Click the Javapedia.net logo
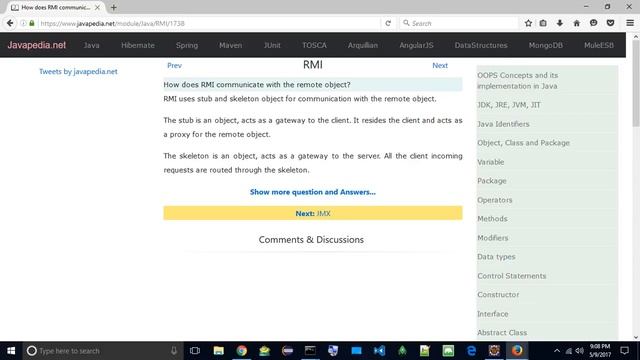Screen dimensions: 640x360 point(36,45)
